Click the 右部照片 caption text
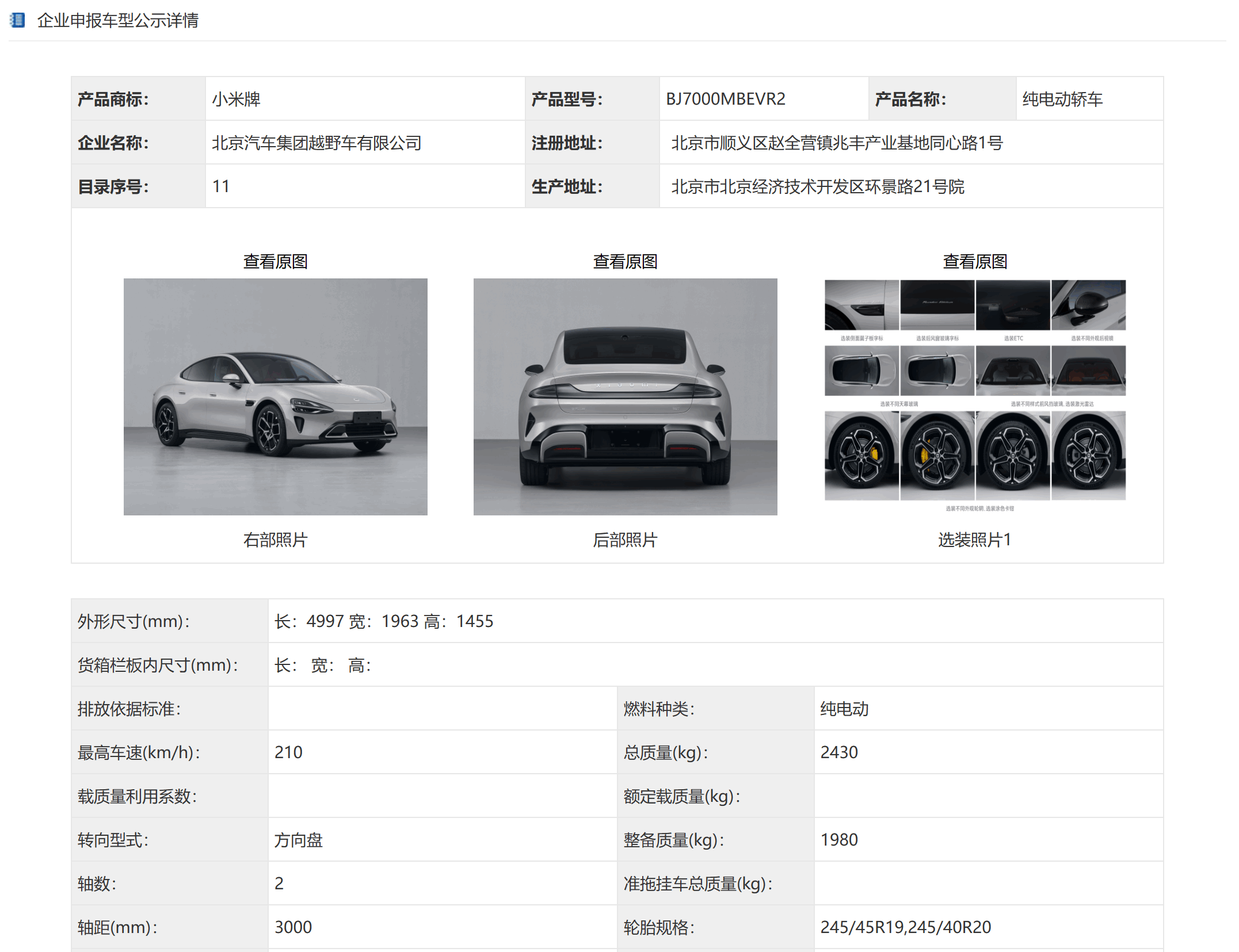The image size is (1239, 952). pos(275,540)
